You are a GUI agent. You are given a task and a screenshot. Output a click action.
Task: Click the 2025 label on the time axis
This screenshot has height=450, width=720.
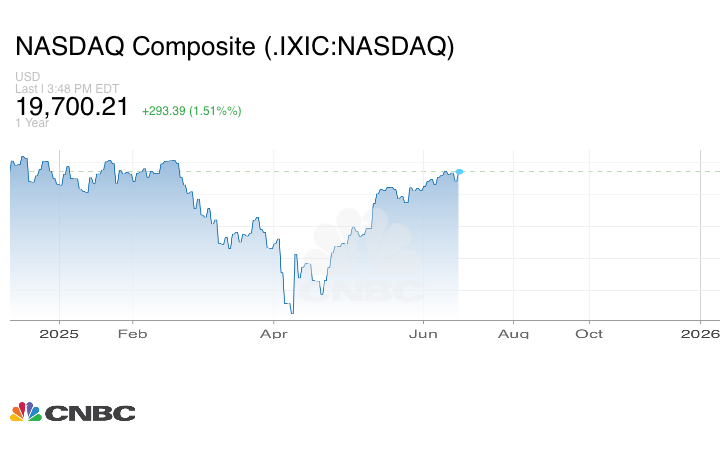pyautogui.click(x=60, y=334)
